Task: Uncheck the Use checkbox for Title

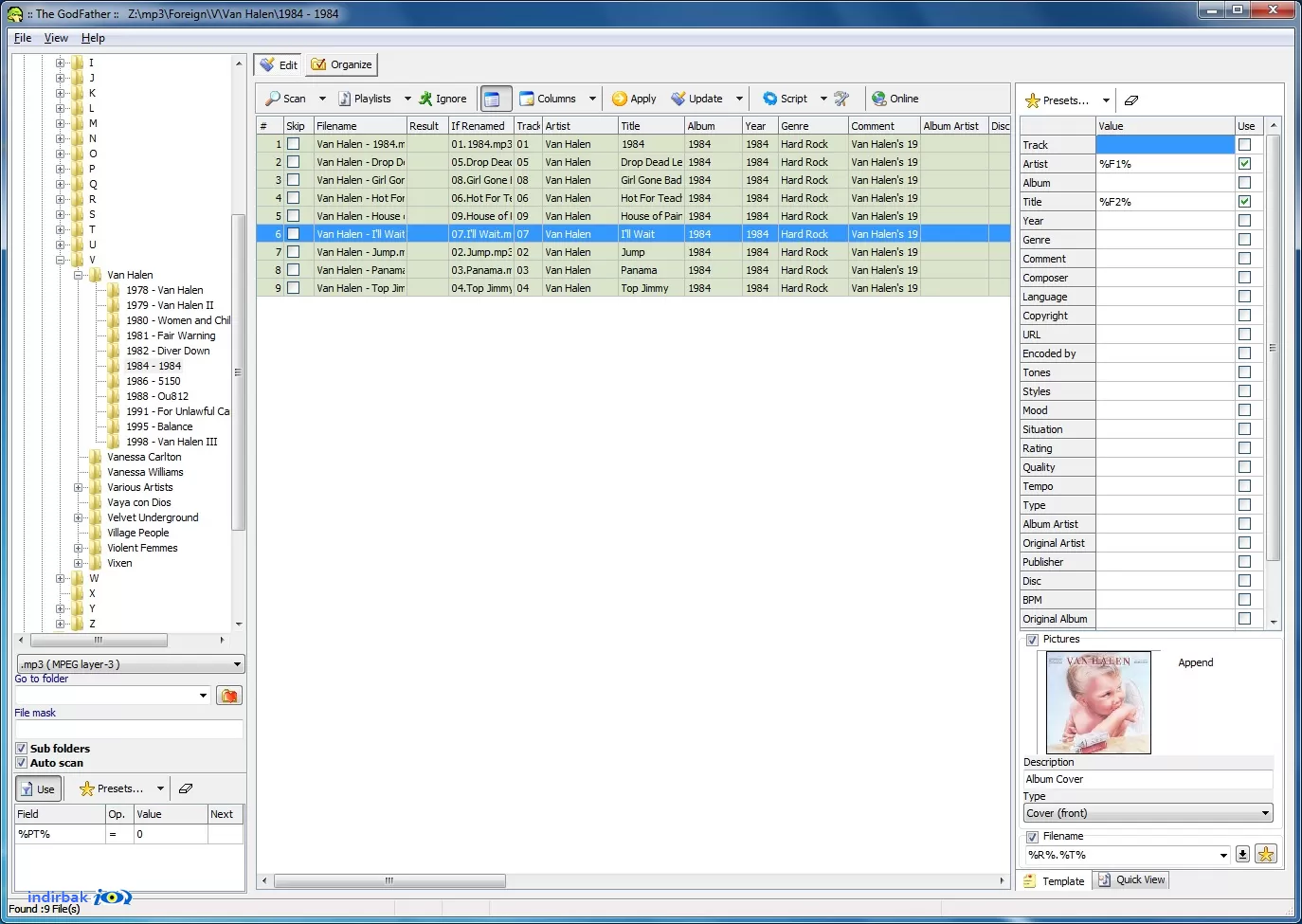Action: coord(1244,202)
